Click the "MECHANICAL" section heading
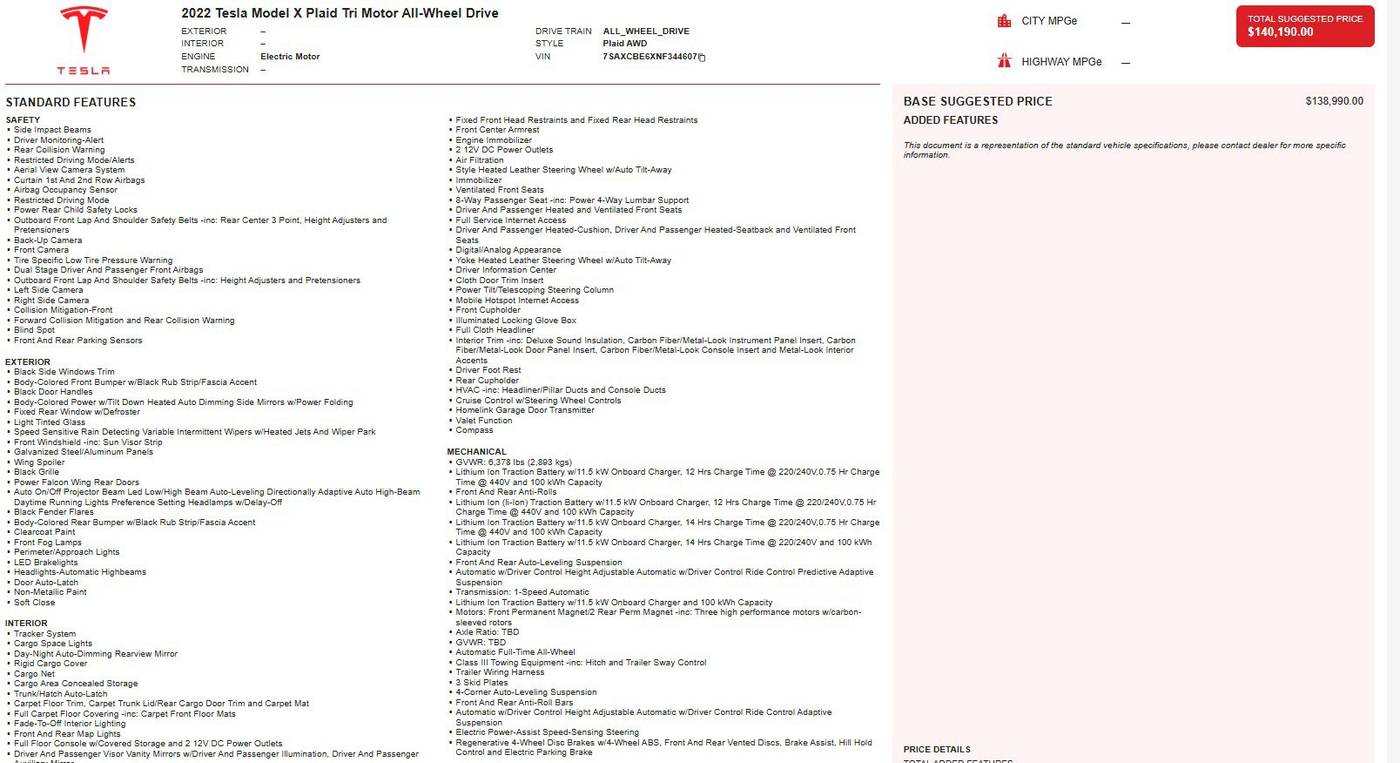 coord(477,452)
